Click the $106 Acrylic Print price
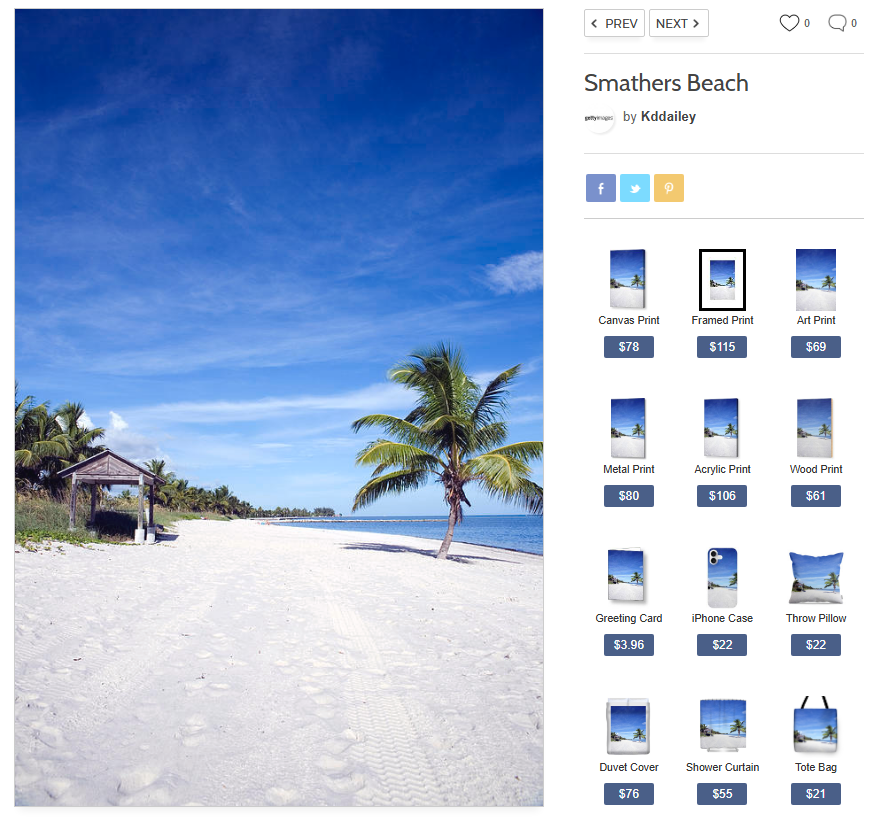 pyautogui.click(x=722, y=496)
